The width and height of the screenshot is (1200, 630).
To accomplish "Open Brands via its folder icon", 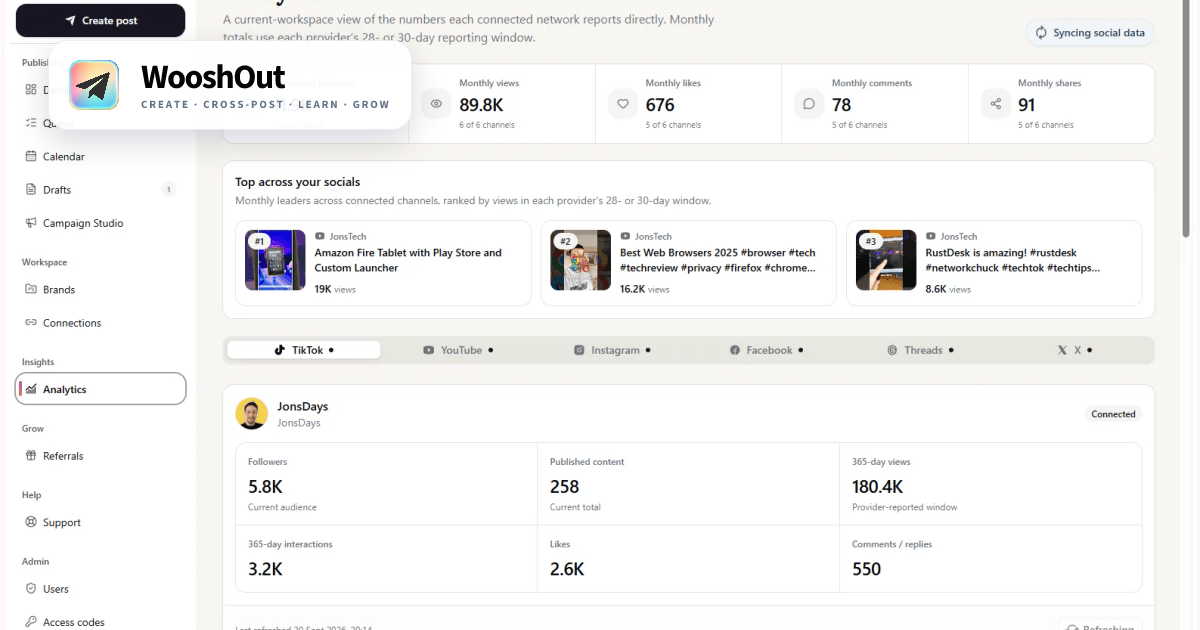I will click(x=31, y=290).
